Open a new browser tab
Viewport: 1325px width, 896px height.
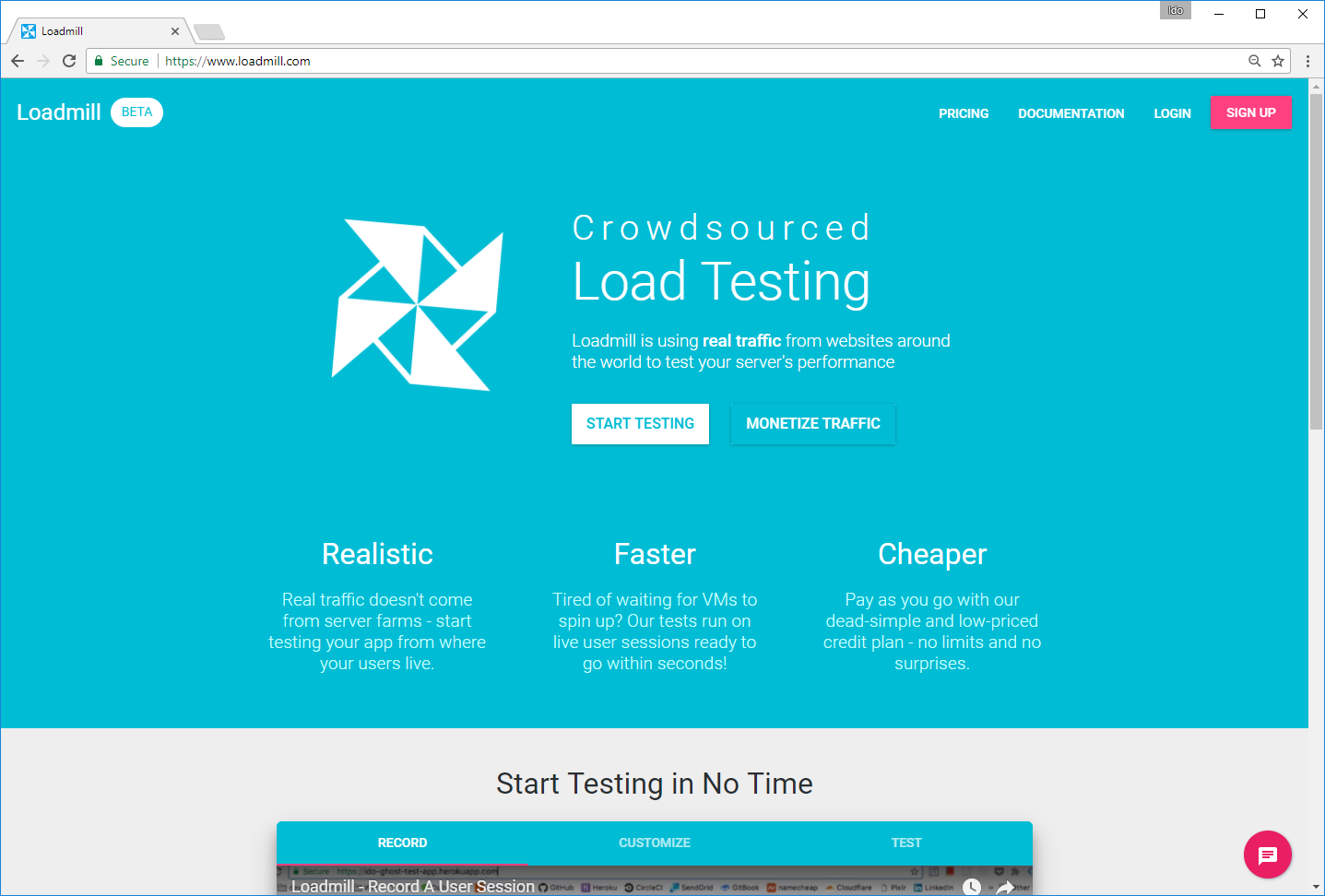pos(209,32)
